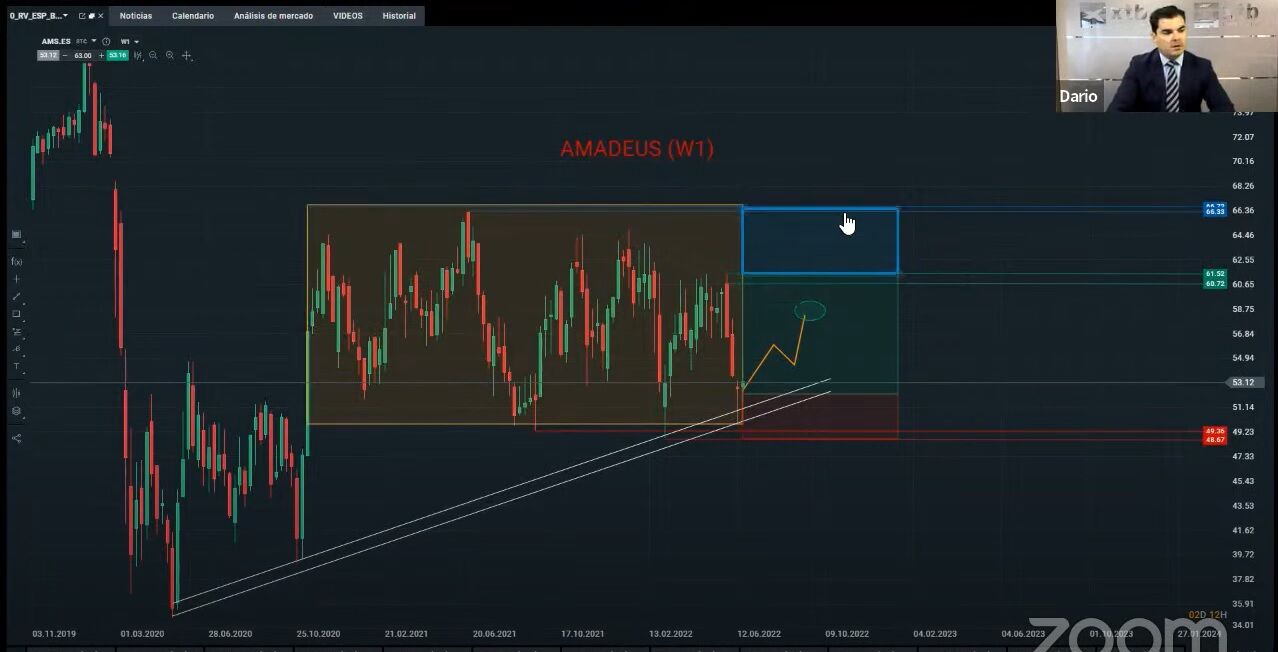Select the wave/pattern labeling tool
Viewport: 1278px width, 652px height.
point(16,349)
